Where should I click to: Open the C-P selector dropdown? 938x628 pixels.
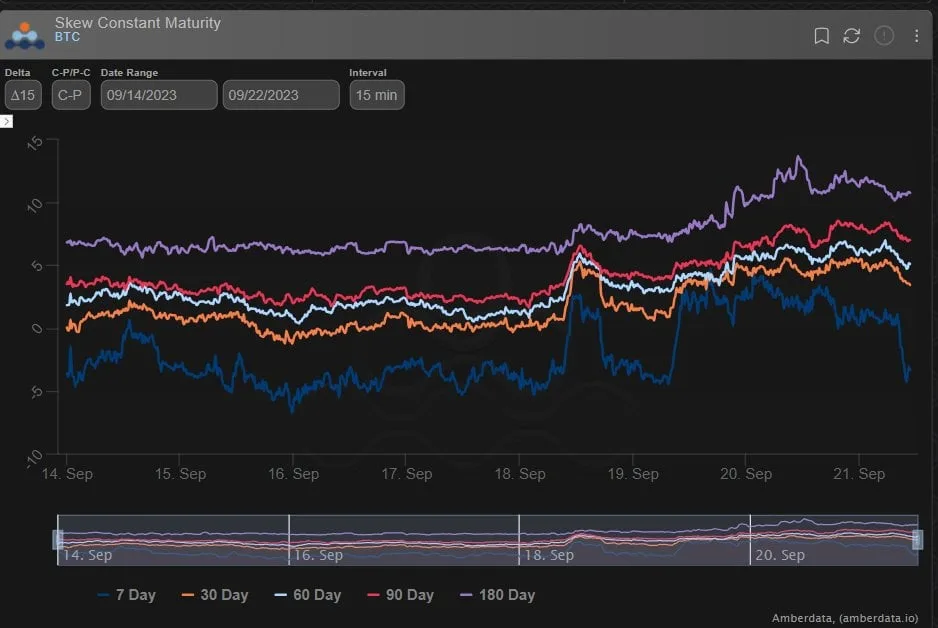tap(71, 95)
